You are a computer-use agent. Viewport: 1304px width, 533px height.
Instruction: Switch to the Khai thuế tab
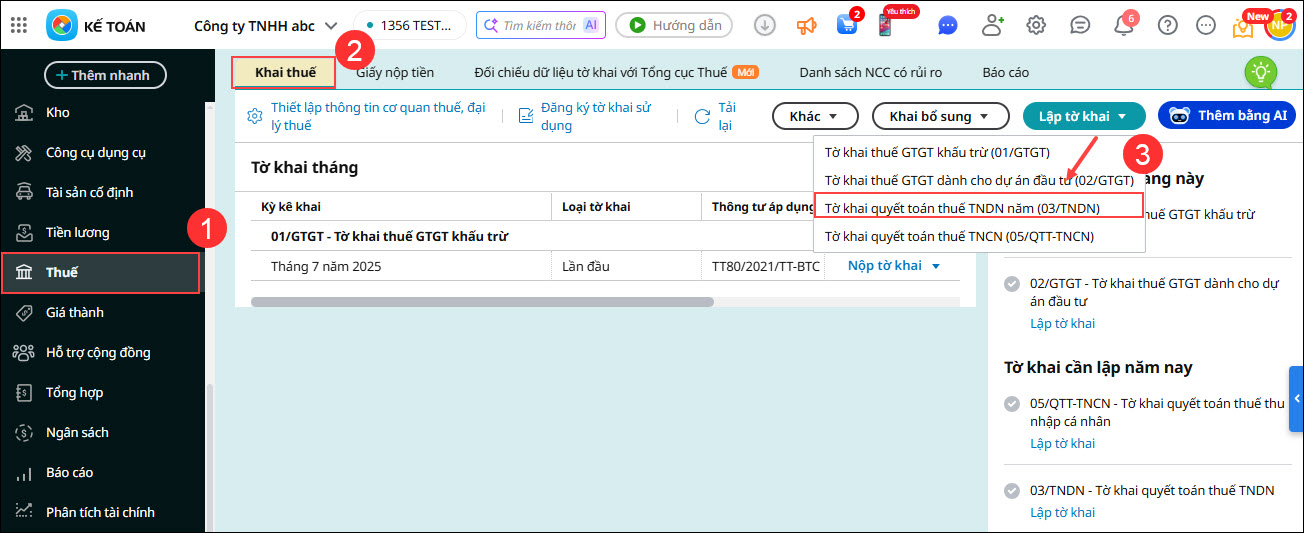tap(285, 72)
